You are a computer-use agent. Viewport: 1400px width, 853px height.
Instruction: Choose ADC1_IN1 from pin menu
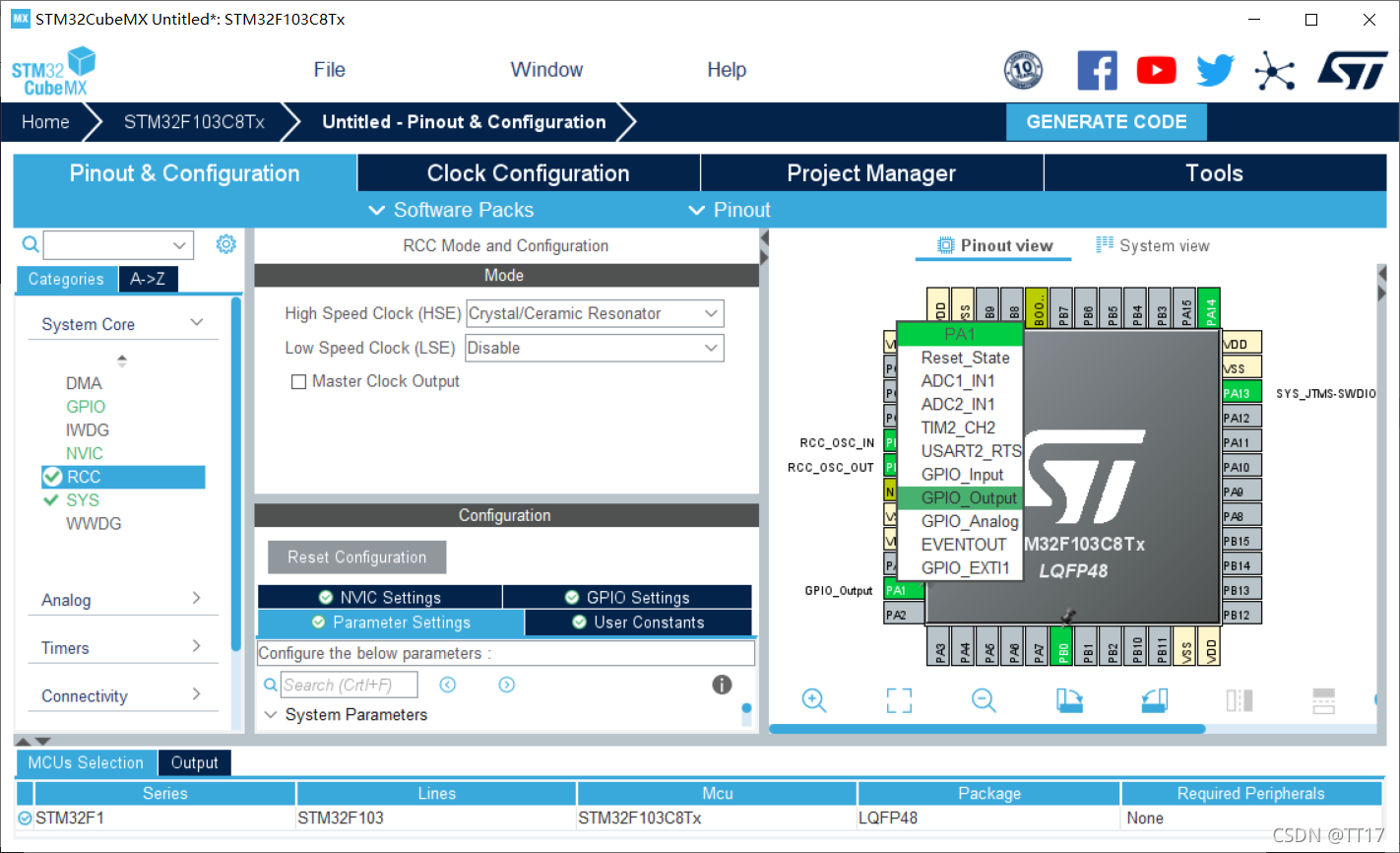[960, 381]
